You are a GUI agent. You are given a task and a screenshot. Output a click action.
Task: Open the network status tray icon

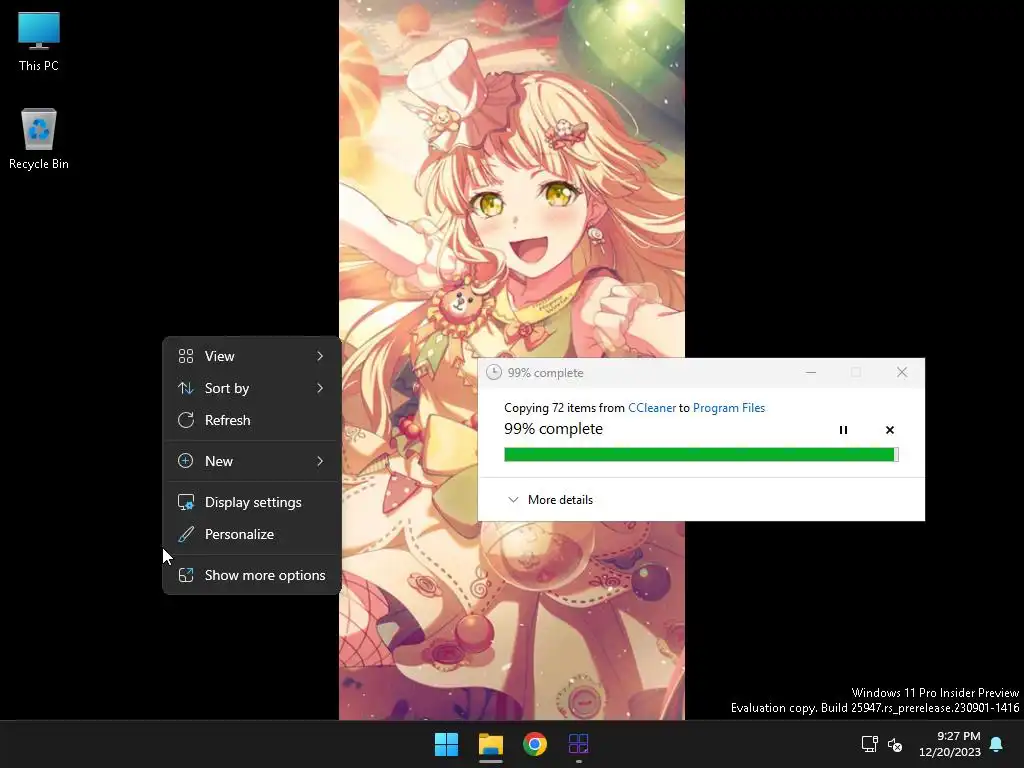pyautogui.click(x=869, y=744)
